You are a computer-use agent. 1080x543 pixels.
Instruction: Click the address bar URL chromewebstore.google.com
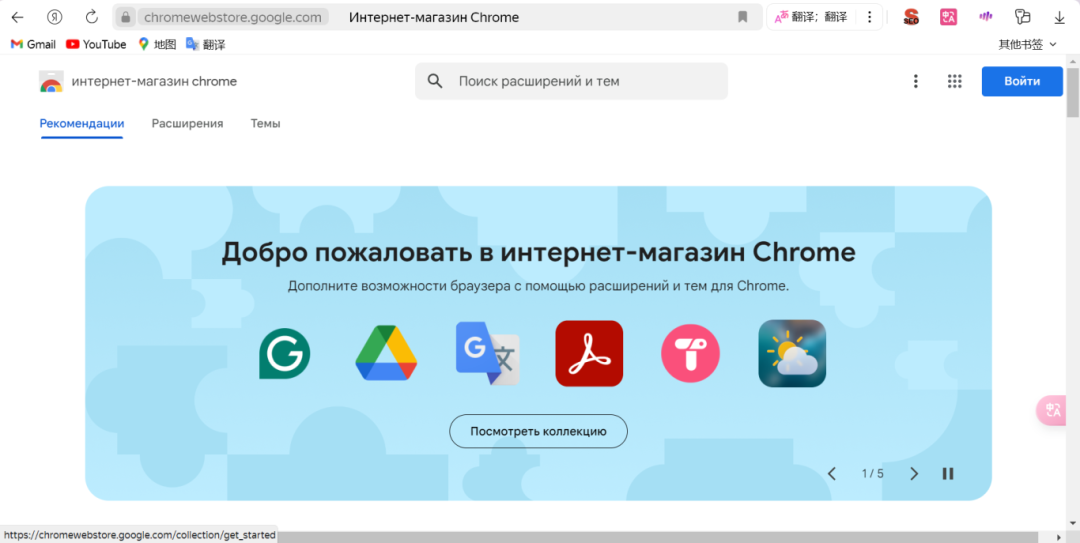tap(233, 17)
